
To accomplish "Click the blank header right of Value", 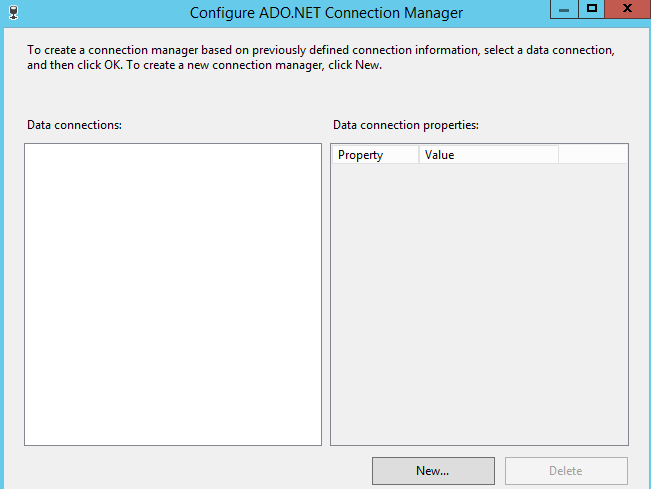I will pos(592,155).
